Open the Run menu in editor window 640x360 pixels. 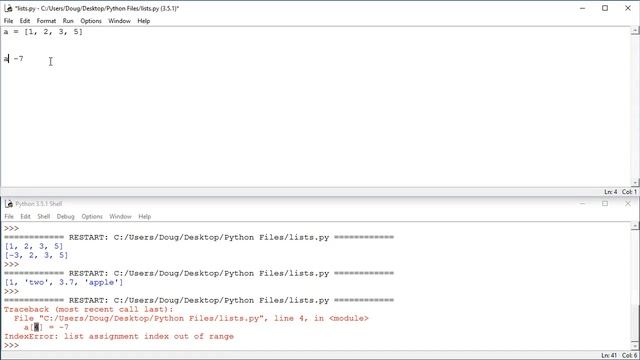point(68,21)
